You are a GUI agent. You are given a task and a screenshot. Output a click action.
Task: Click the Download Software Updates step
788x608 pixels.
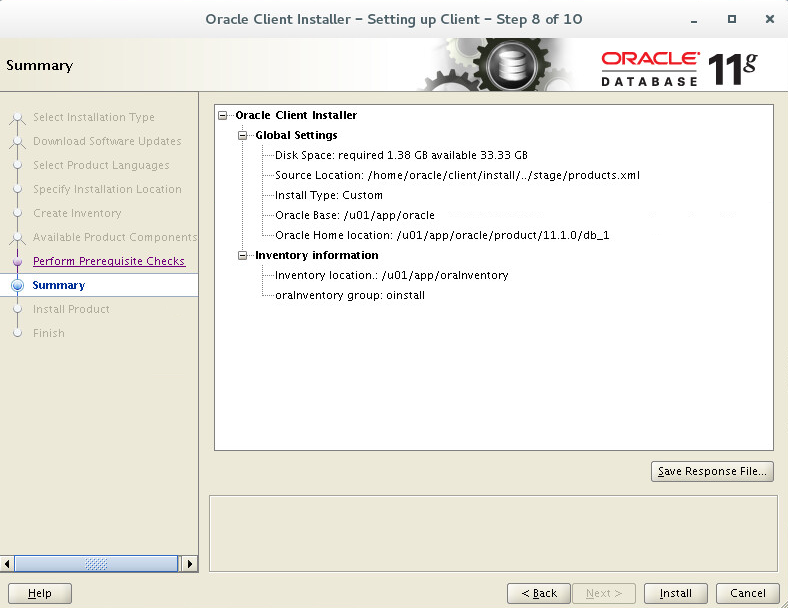tap(107, 141)
